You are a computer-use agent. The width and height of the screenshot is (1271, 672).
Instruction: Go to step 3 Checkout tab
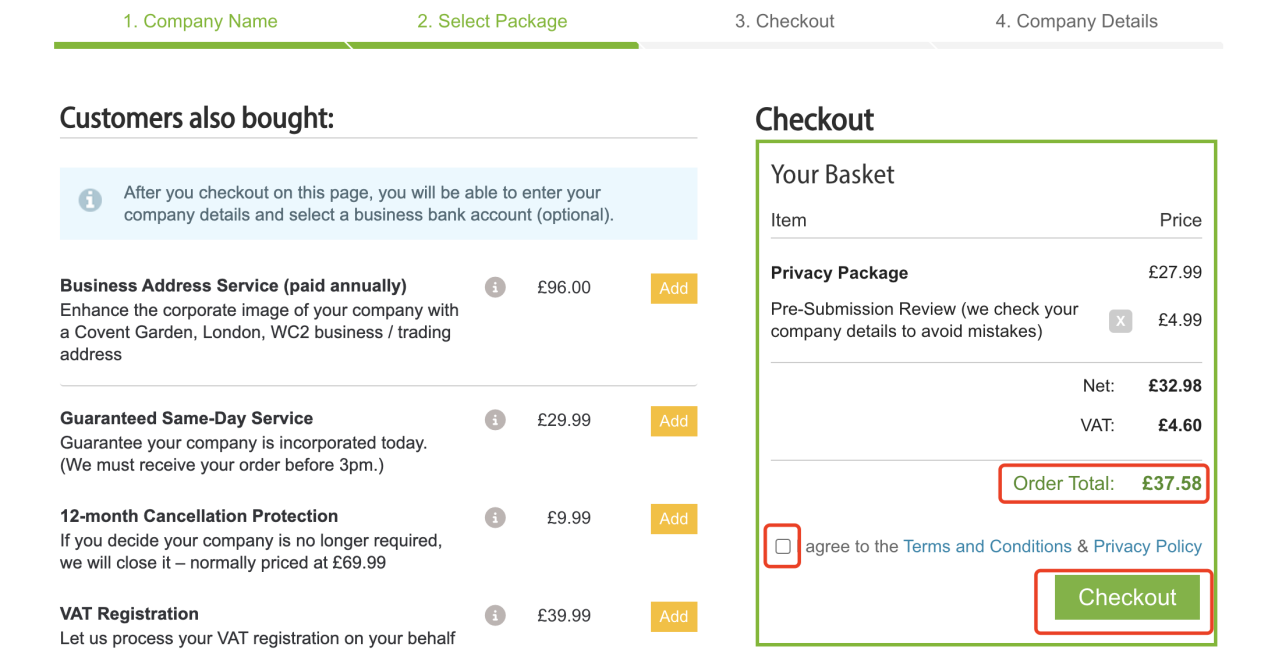(785, 22)
